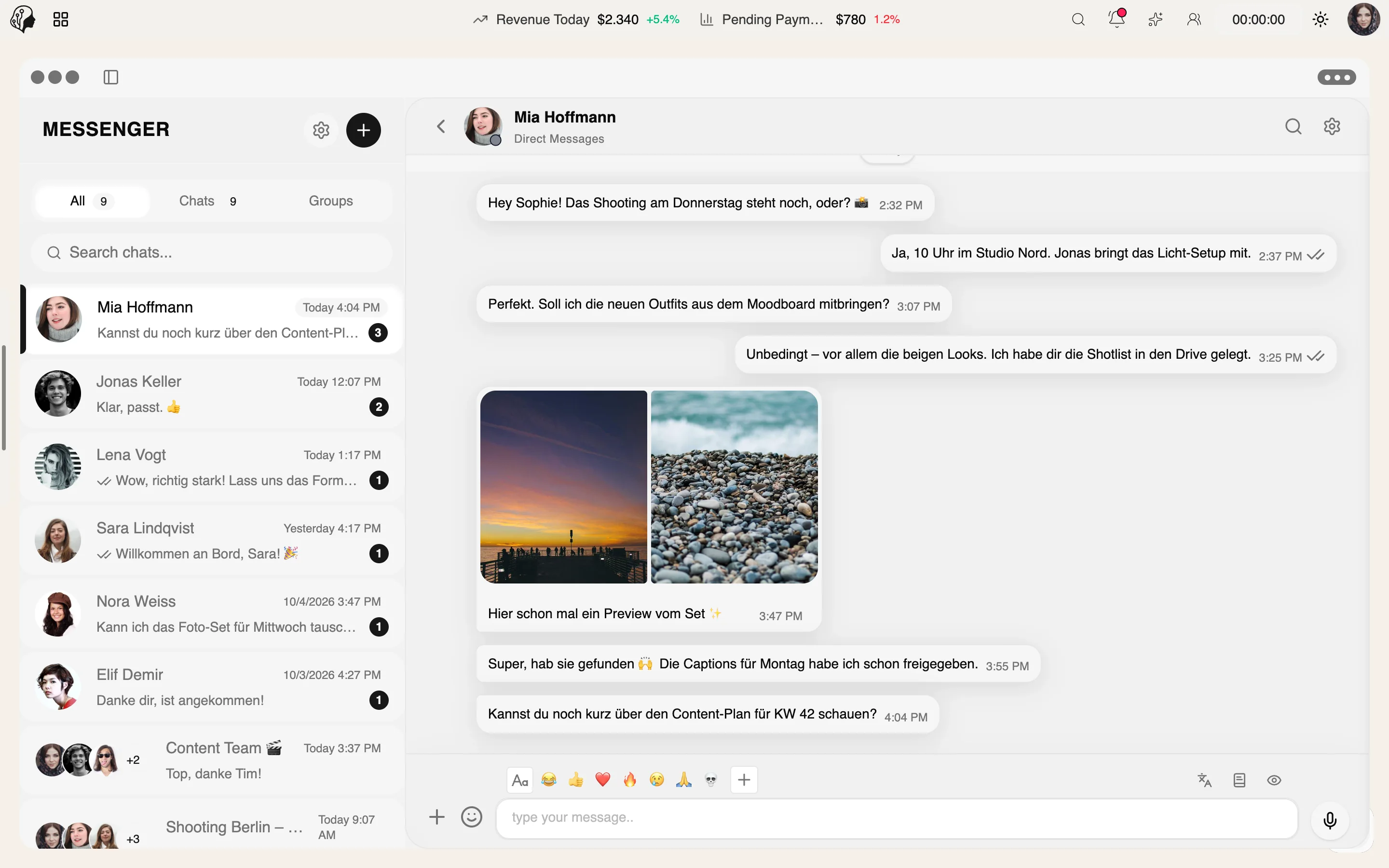Select the All tab
The image size is (1389, 868).
tap(92, 201)
